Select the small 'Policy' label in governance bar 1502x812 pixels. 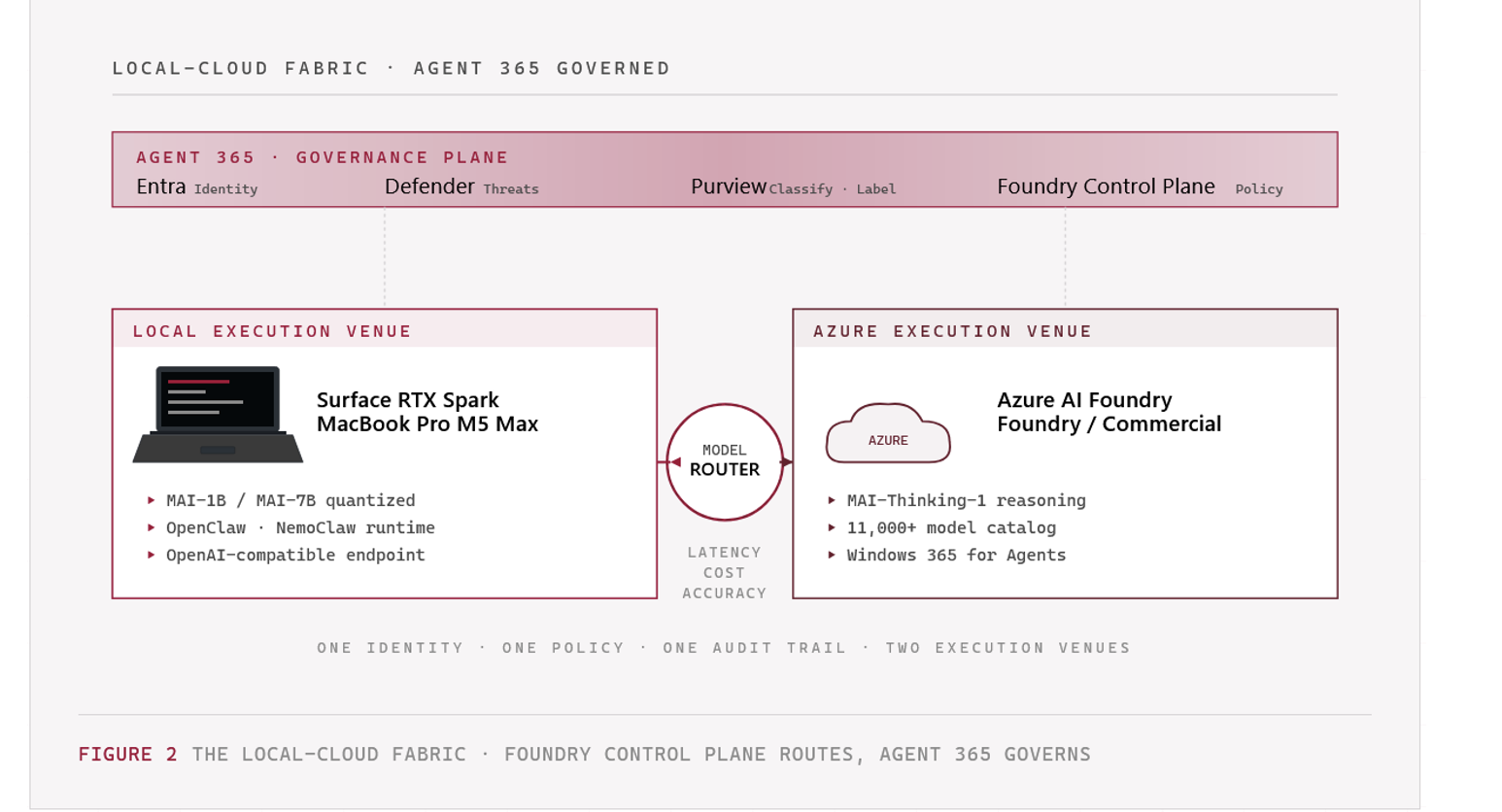pos(1259,189)
